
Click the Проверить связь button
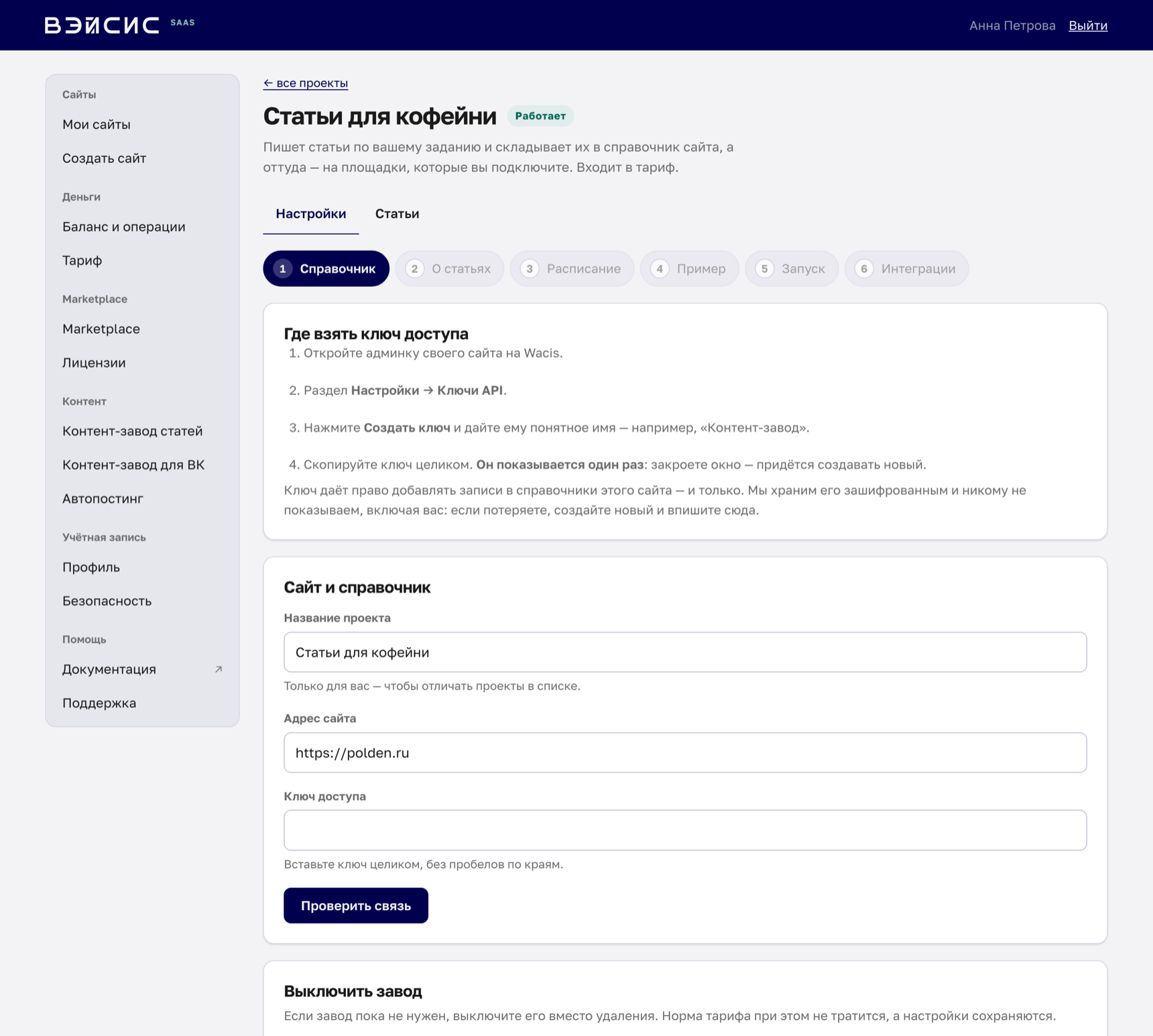point(356,905)
